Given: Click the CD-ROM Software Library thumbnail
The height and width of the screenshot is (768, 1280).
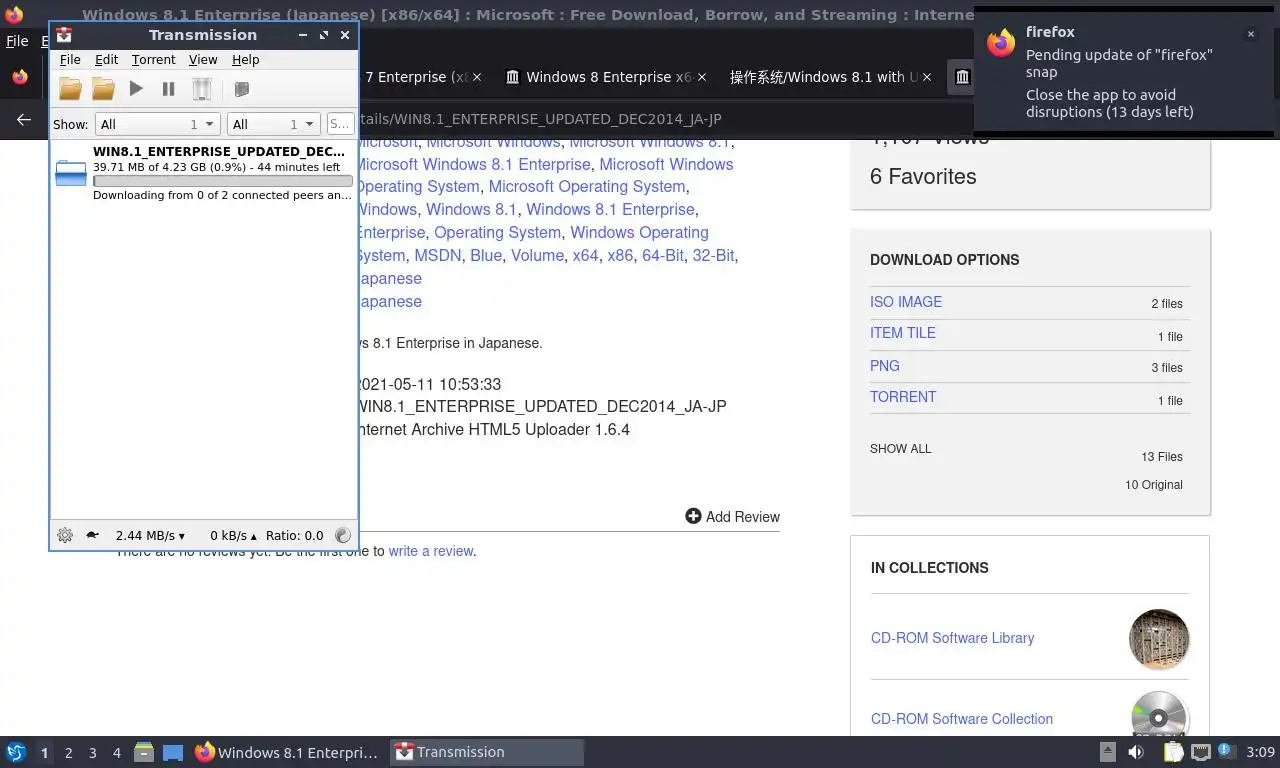Looking at the screenshot, I should [1159, 639].
